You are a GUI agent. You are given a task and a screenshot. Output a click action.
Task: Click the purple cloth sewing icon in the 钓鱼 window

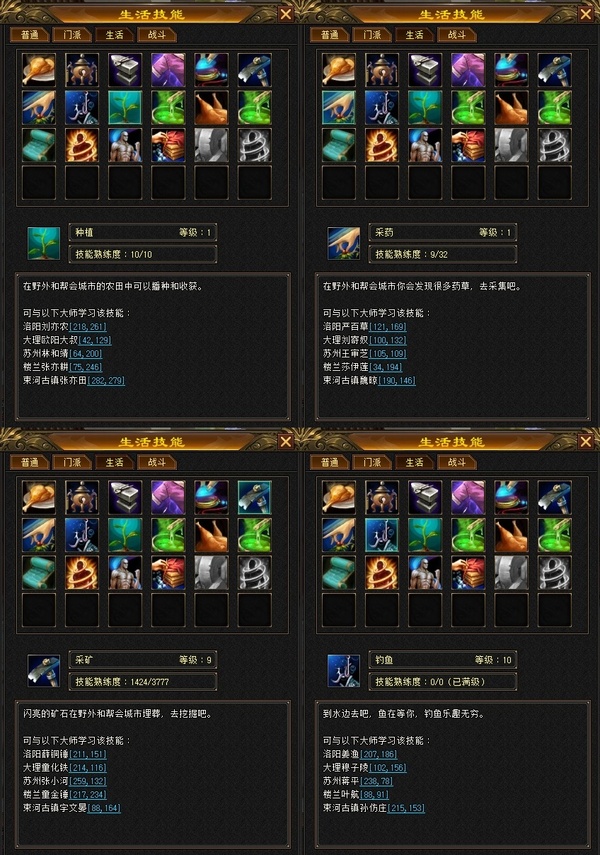click(x=468, y=497)
